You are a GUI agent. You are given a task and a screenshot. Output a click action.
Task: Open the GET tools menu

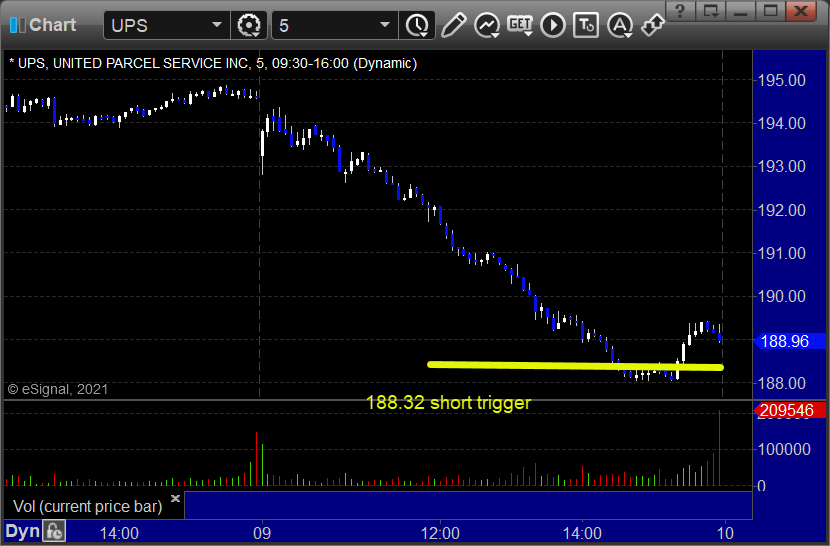520,25
